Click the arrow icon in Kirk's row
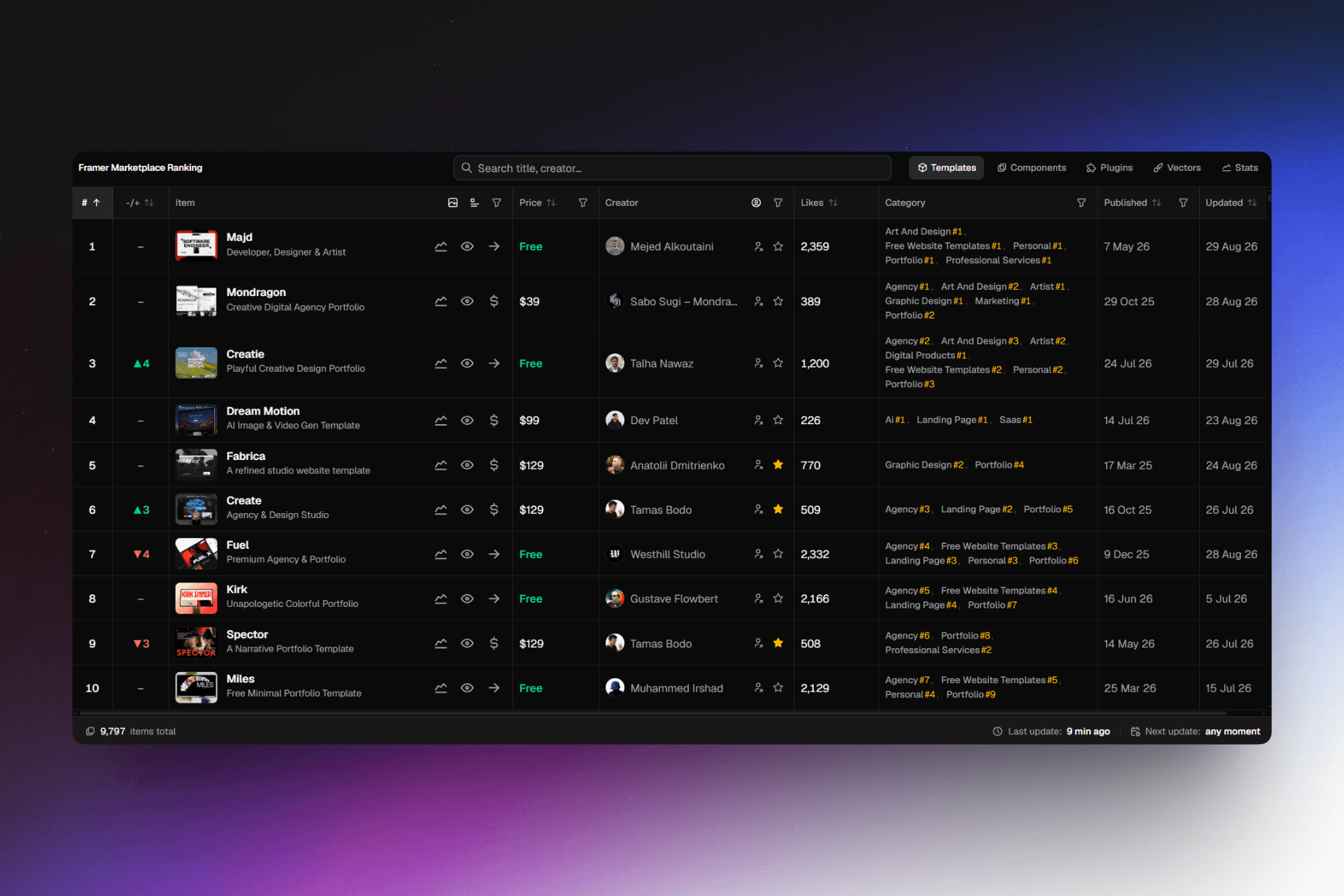This screenshot has height=896, width=1344. 494,598
